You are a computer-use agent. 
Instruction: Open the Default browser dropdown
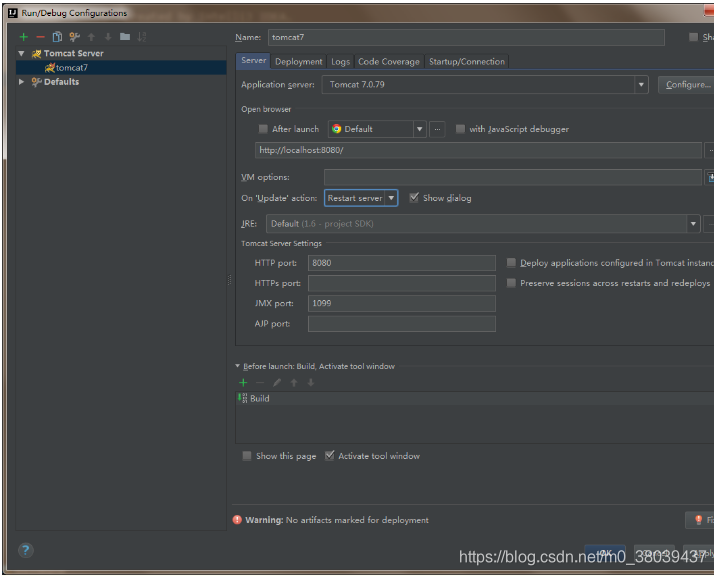tap(419, 129)
